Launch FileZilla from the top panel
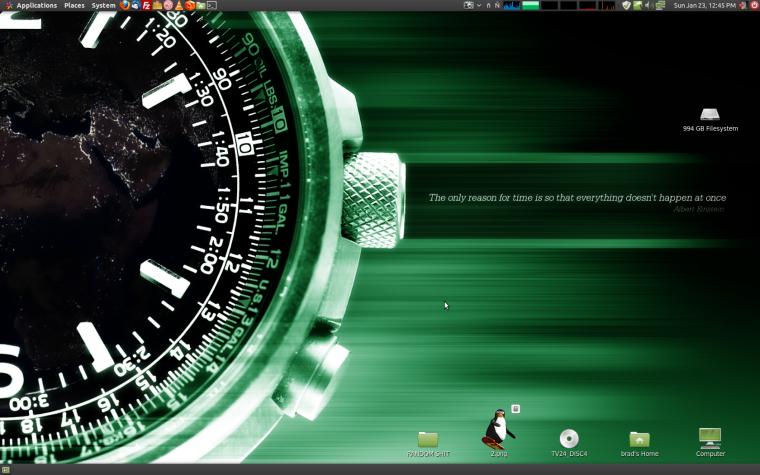The height and width of the screenshot is (475, 760). click(146, 5)
